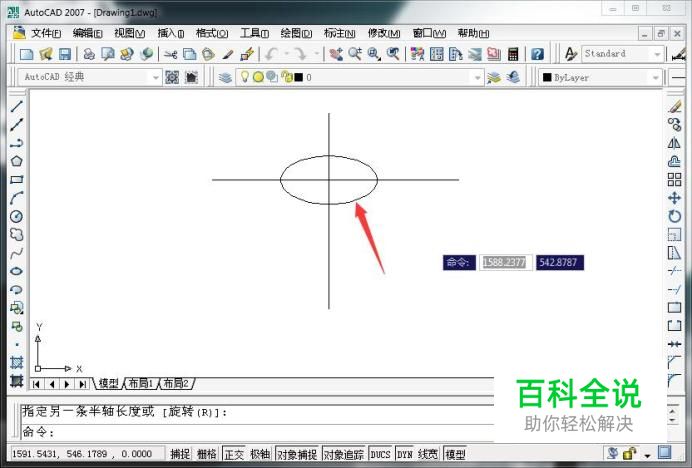This screenshot has height=468, width=692.
Task: Open Workspace settings gear icon
Action: [x=172, y=77]
